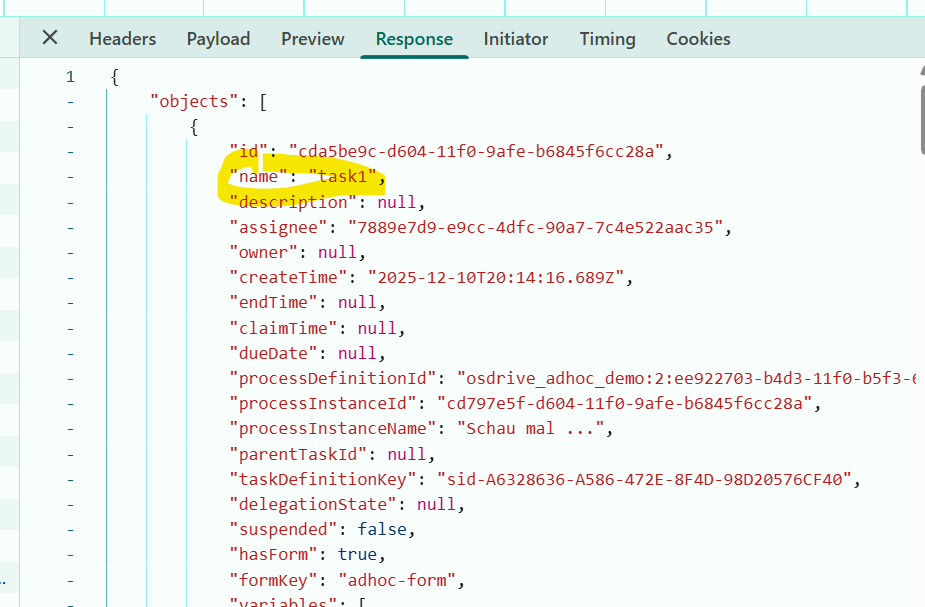This screenshot has height=607, width=925.
Task: Click the "endTime" key
Action: coord(274,303)
